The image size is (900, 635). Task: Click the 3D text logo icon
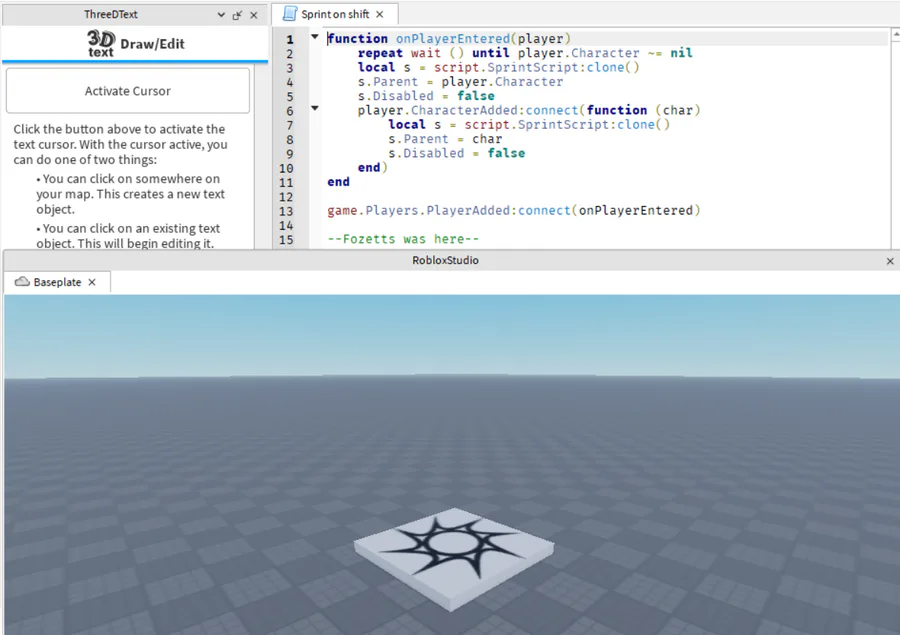click(x=101, y=44)
